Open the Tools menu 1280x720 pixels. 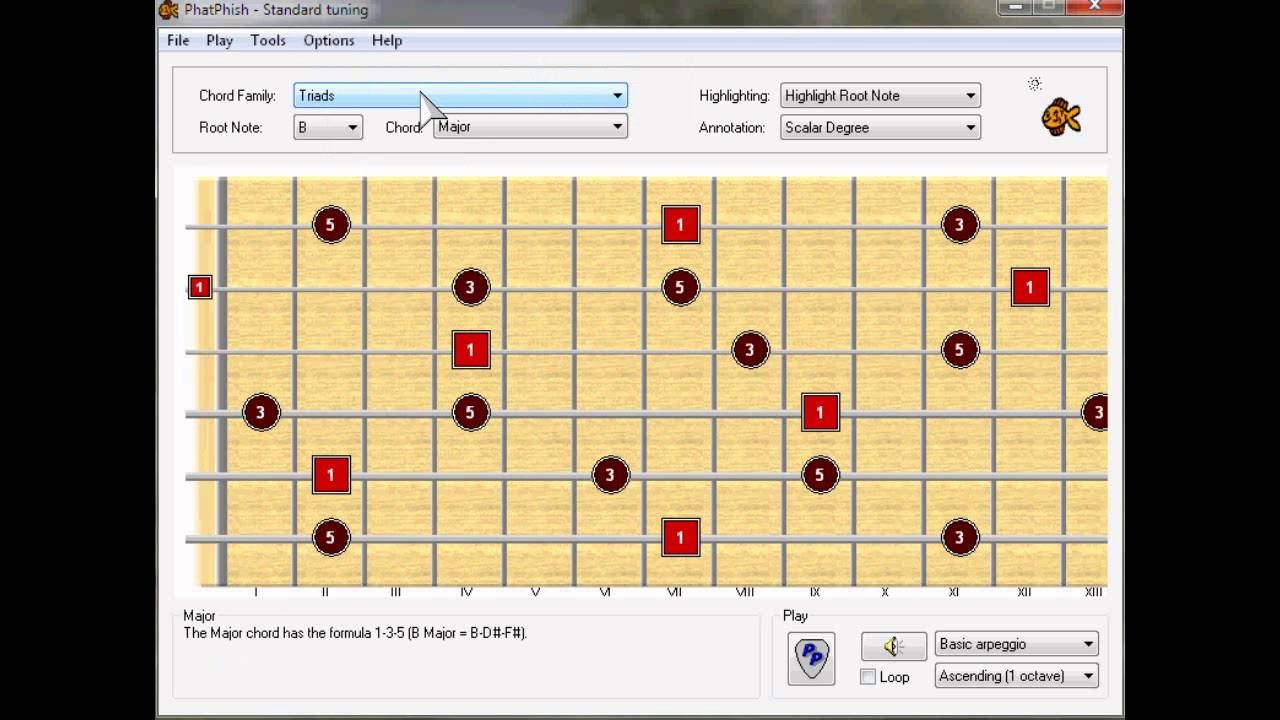tap(268, 40)
